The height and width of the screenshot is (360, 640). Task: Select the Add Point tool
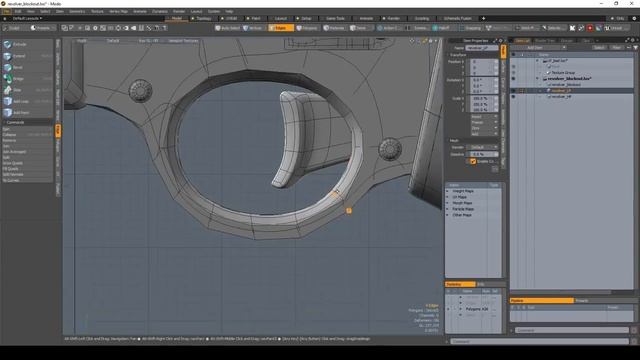(27, 113)
